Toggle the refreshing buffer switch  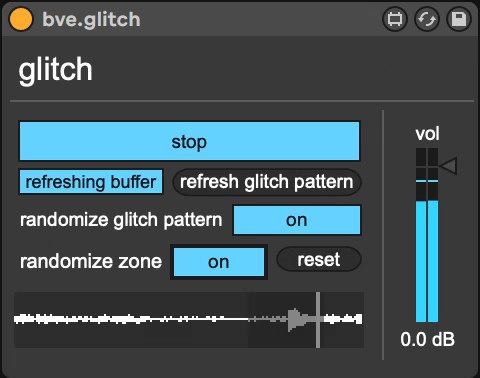91,182
